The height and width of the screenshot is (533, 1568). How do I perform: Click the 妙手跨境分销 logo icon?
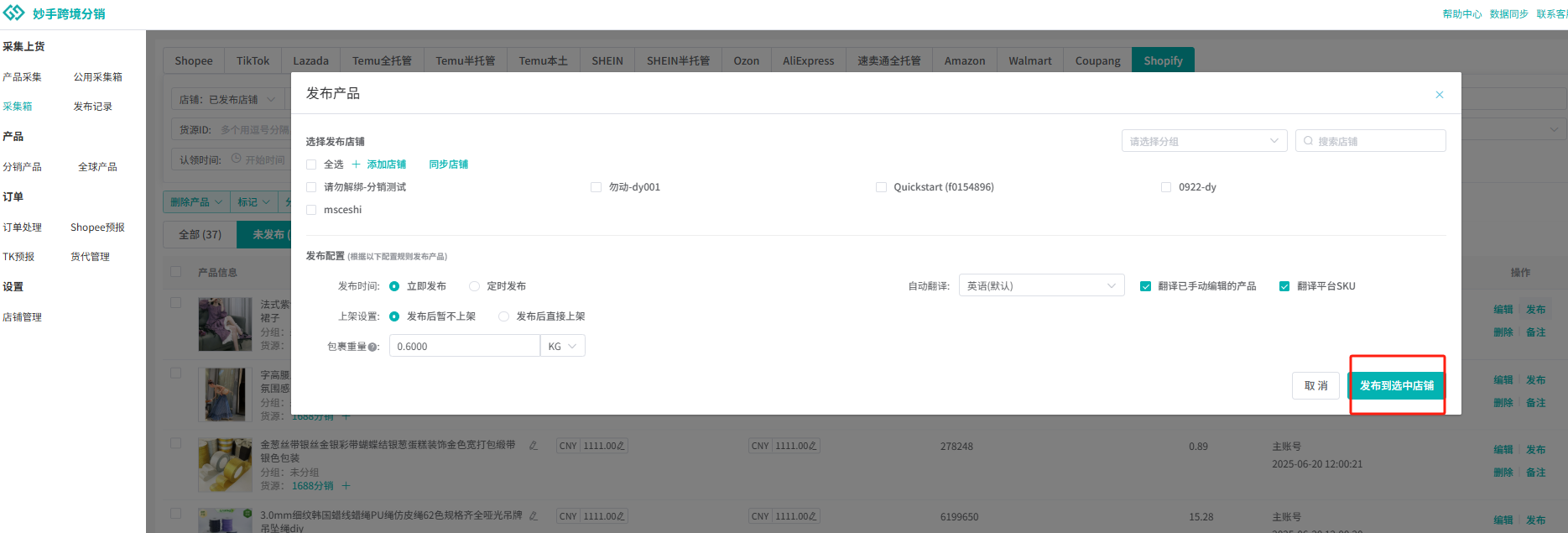coord(14,13)
